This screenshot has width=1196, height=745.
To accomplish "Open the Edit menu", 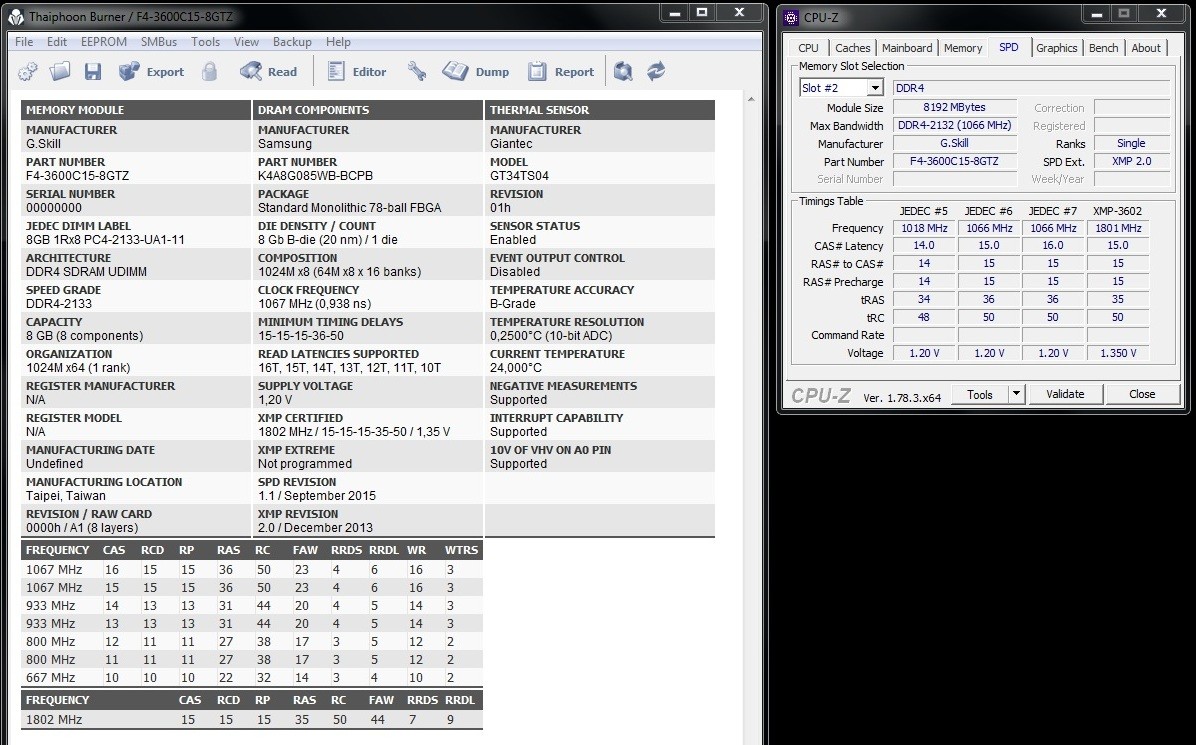I will click(56, 42).
